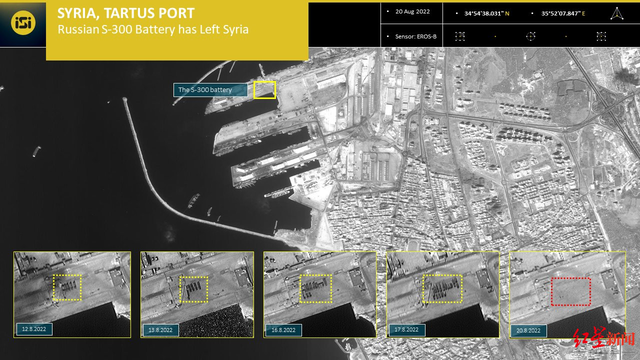Image resolution: width=640 pixels, height=360 pixels.
Task: Click the 20.8.2022 date tag
Action: pyautogui.click(x=528, y=330)
